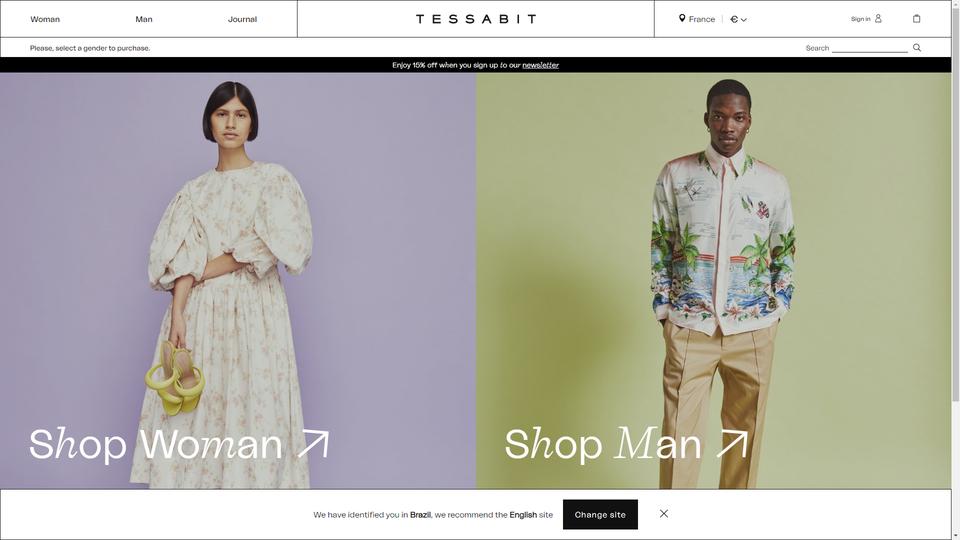Select the Shop Man text link
Screen dimensions: 960x540
pyautogui.click(x=602, y=444)
